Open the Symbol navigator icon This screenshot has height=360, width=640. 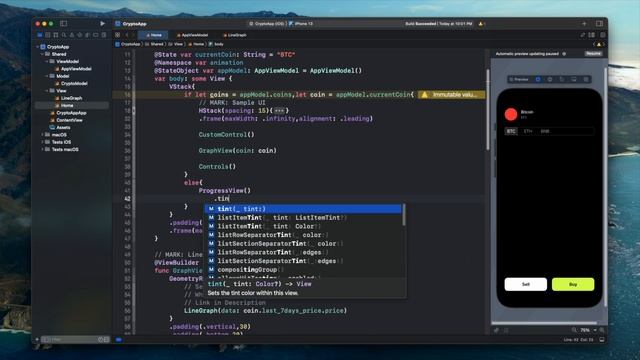tap(56, 35)
